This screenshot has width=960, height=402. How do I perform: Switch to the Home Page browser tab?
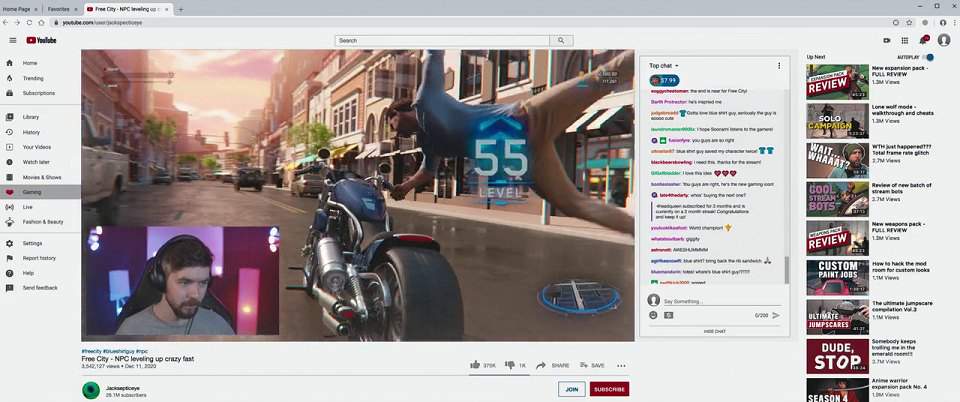pyautogui.click(x=20, y=9)
